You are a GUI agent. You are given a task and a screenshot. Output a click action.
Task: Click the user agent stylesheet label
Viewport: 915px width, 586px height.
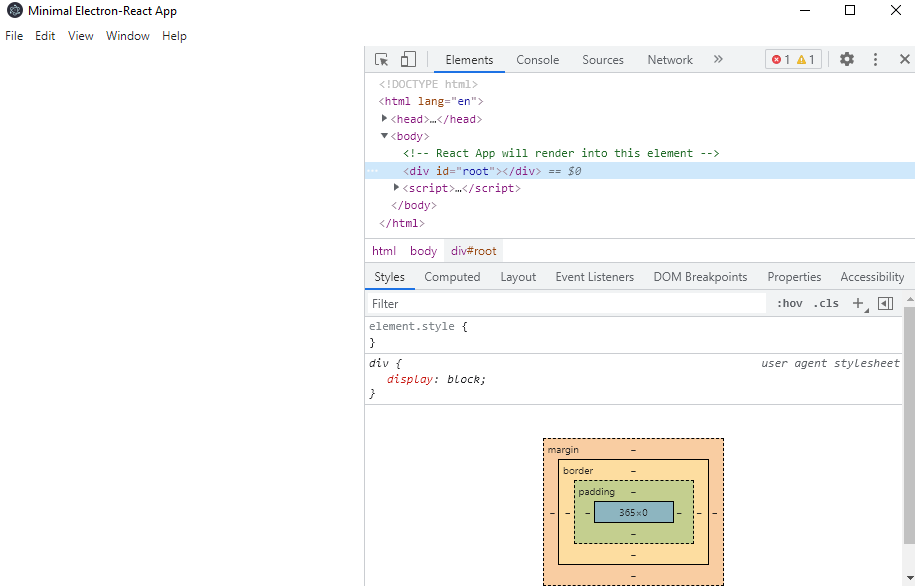tap(830, 363)
